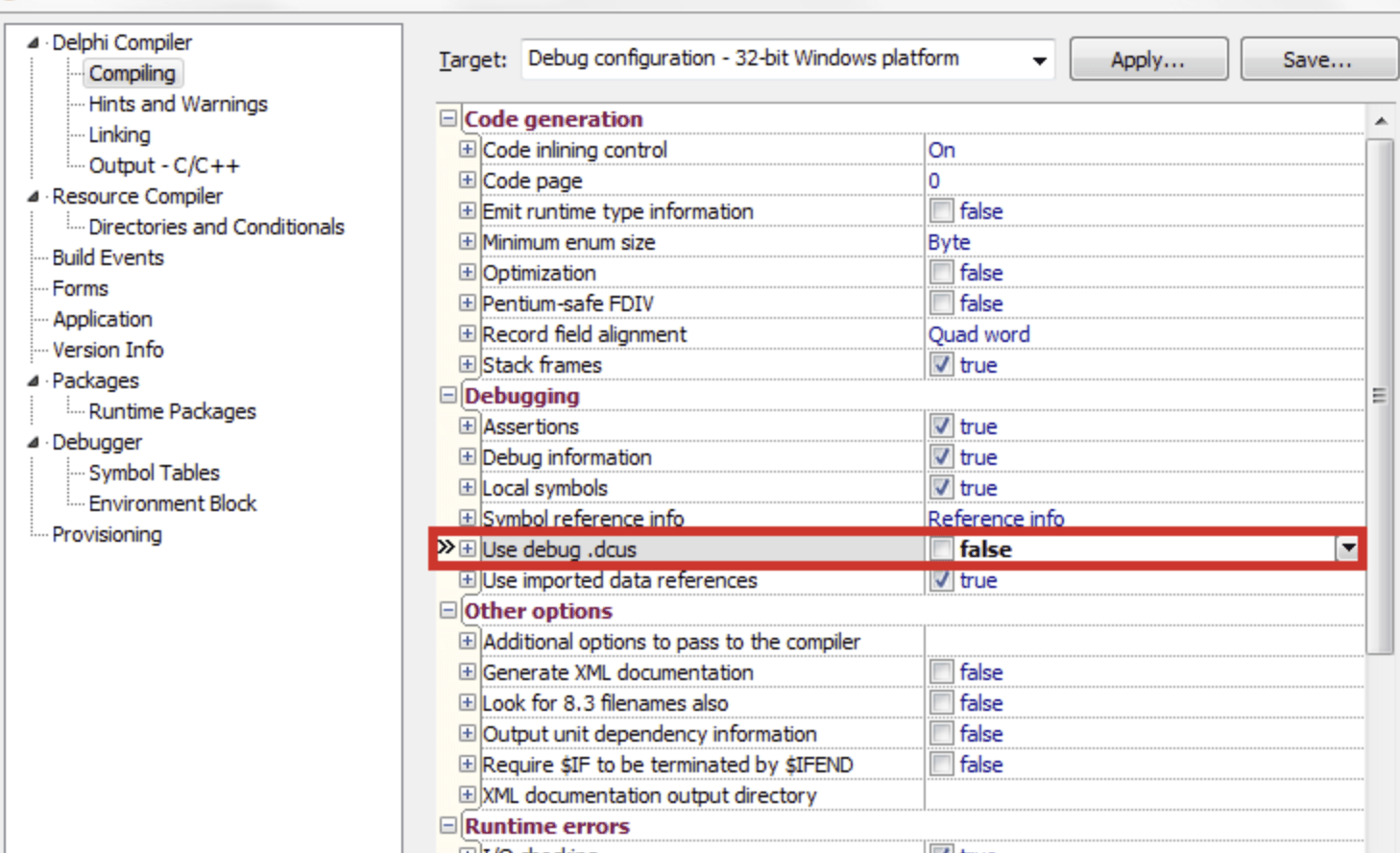Uncheck Debug information checkbox
This screenshot has height=853, width=1400.
tap(941, 456)
